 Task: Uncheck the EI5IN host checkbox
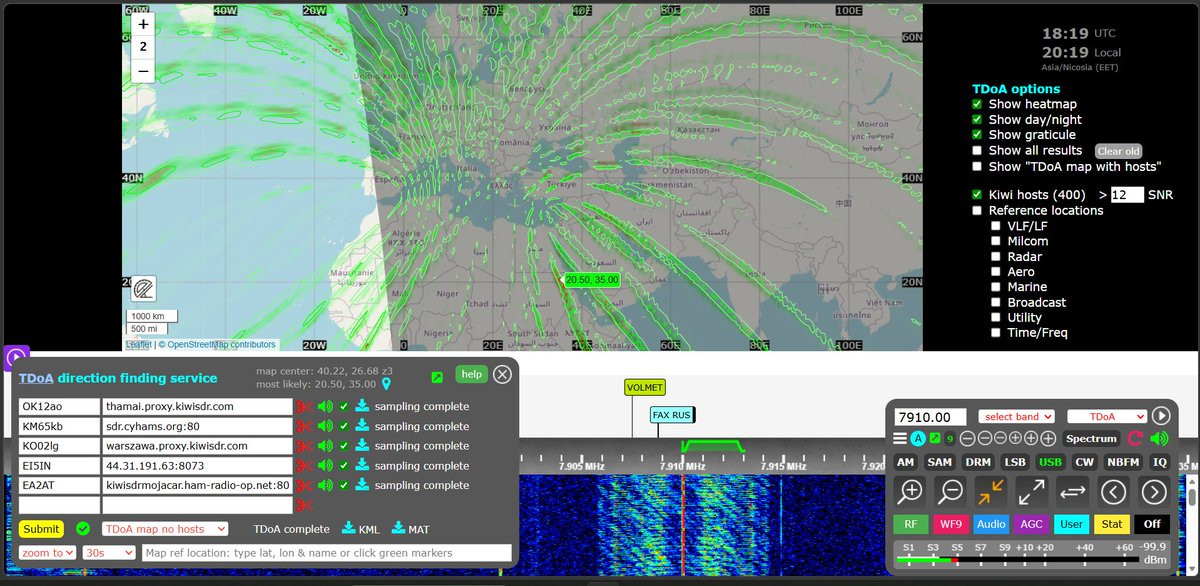click(x=344, y=466)
